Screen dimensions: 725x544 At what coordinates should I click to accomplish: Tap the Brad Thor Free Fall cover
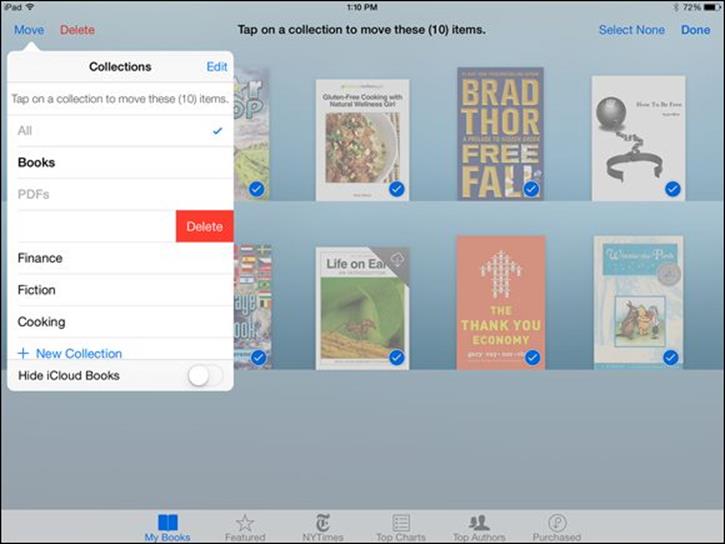500,134
